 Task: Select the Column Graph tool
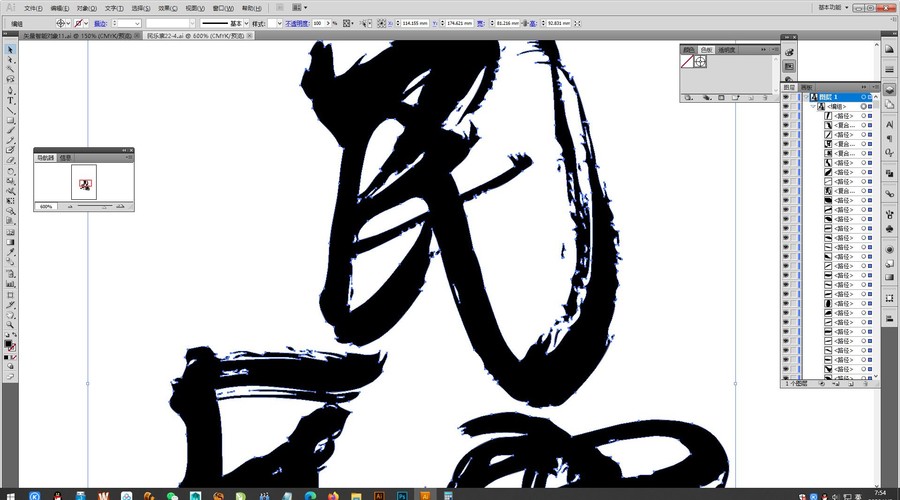coord(10,284)
